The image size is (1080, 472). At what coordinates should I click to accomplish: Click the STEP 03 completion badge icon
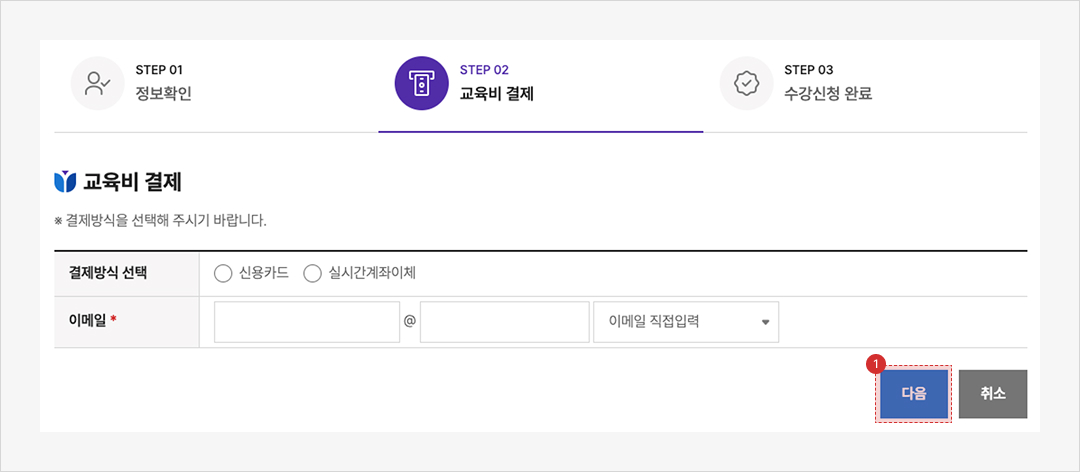pos(746,83)
